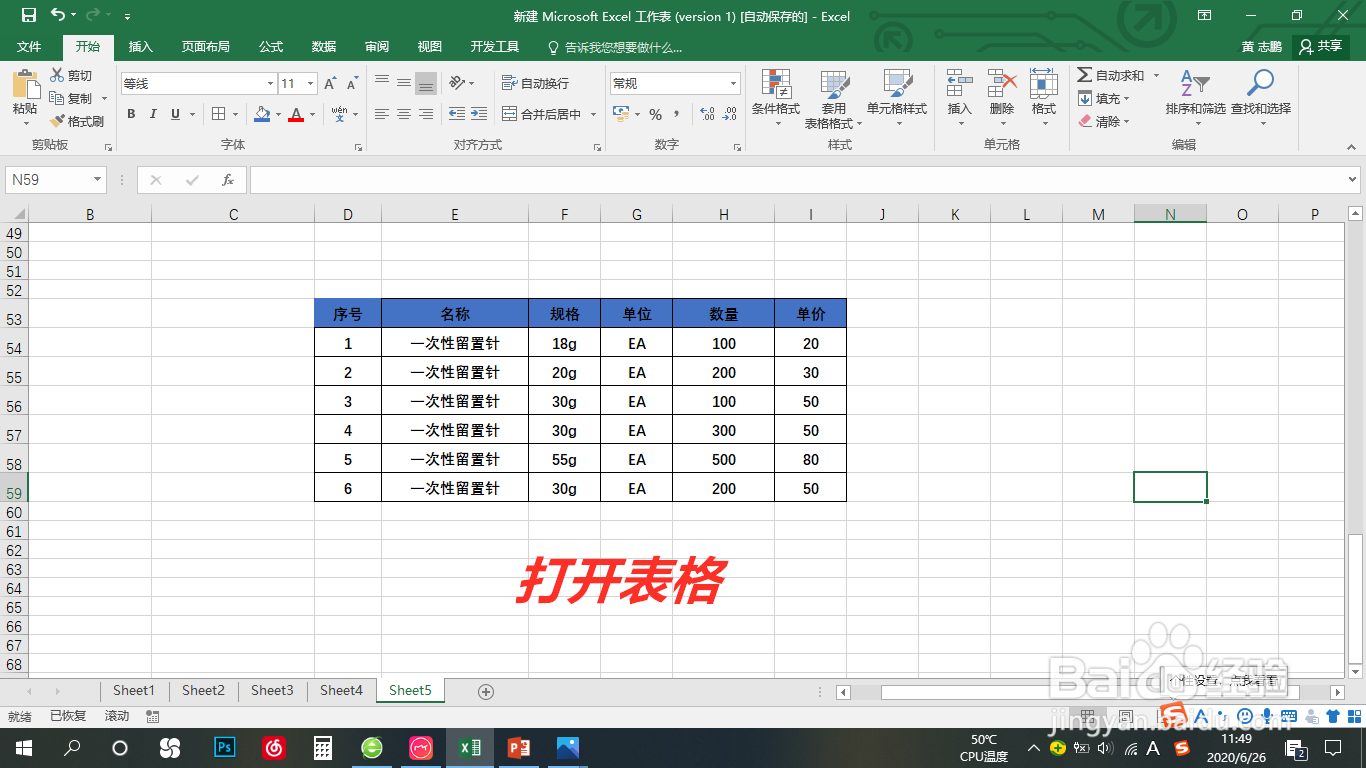Toggle bold formatting with the B icon
The image size is (1366, 768).
131,114
